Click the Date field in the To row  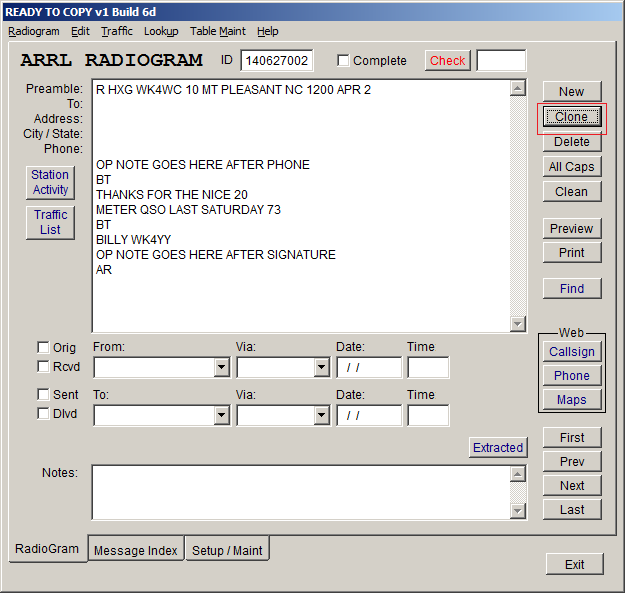tap(369, 416)
